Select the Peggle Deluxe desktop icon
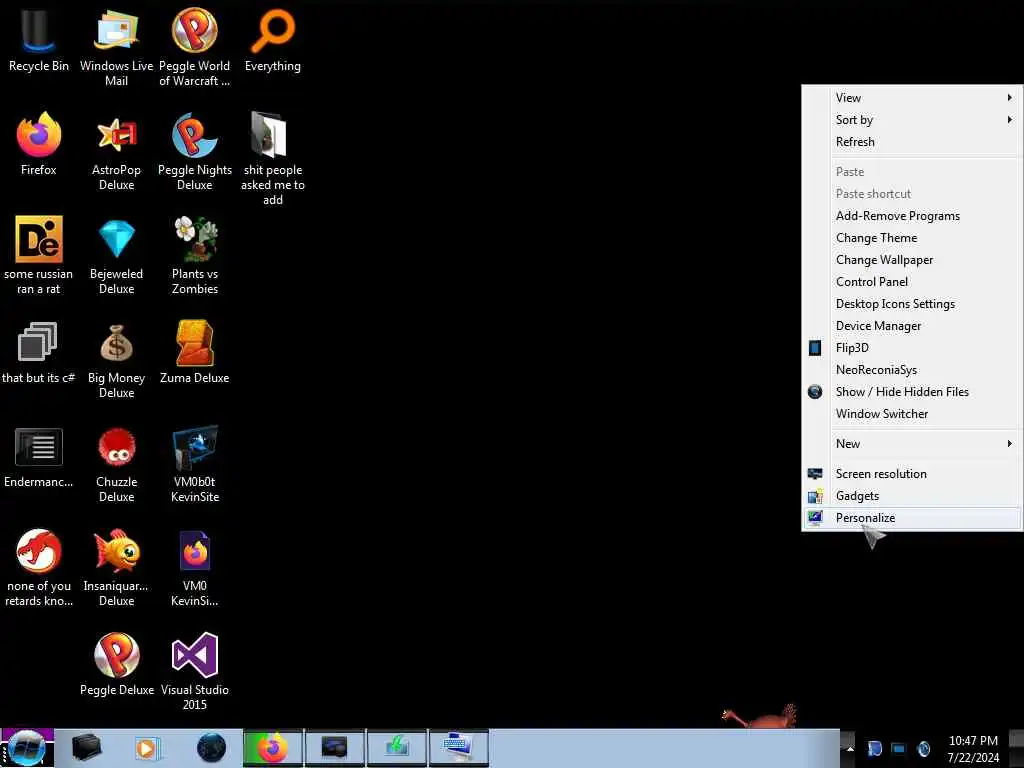 click(x=116, y=664)
